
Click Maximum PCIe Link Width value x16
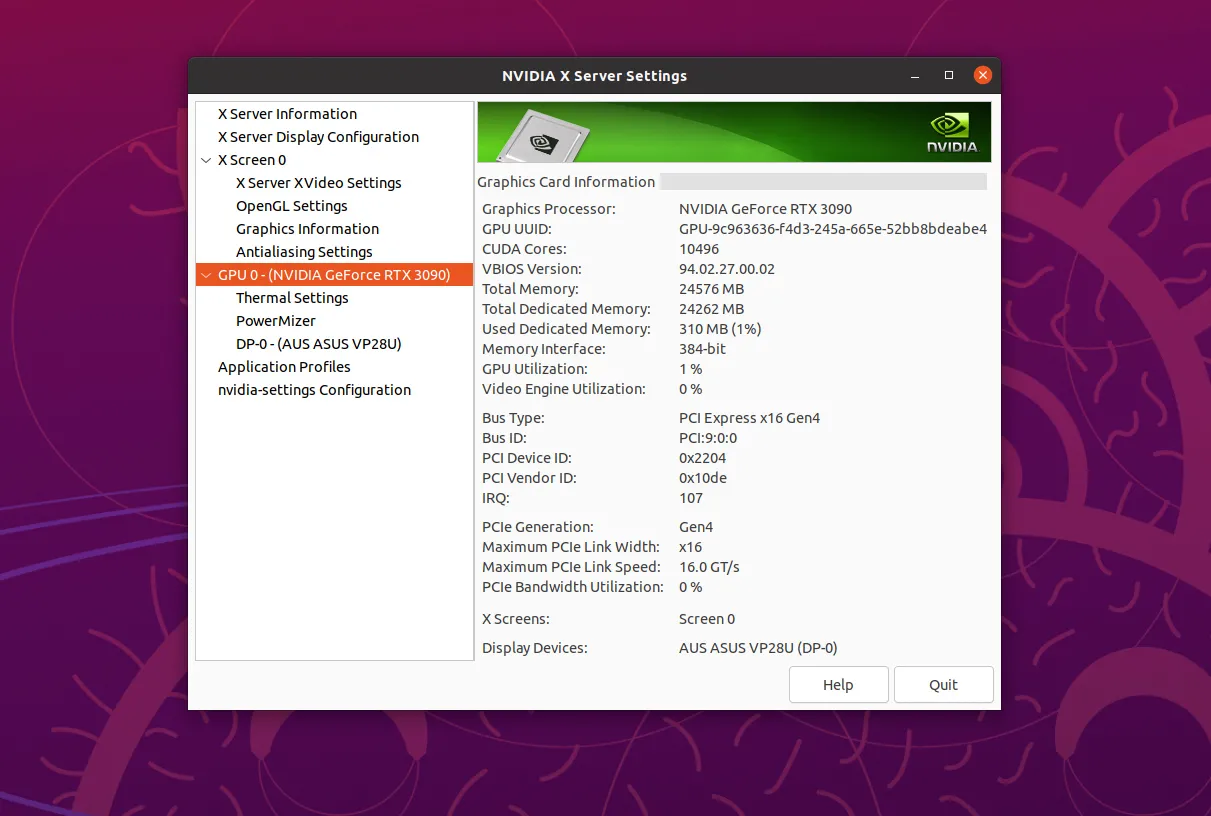tap(690, 547)
